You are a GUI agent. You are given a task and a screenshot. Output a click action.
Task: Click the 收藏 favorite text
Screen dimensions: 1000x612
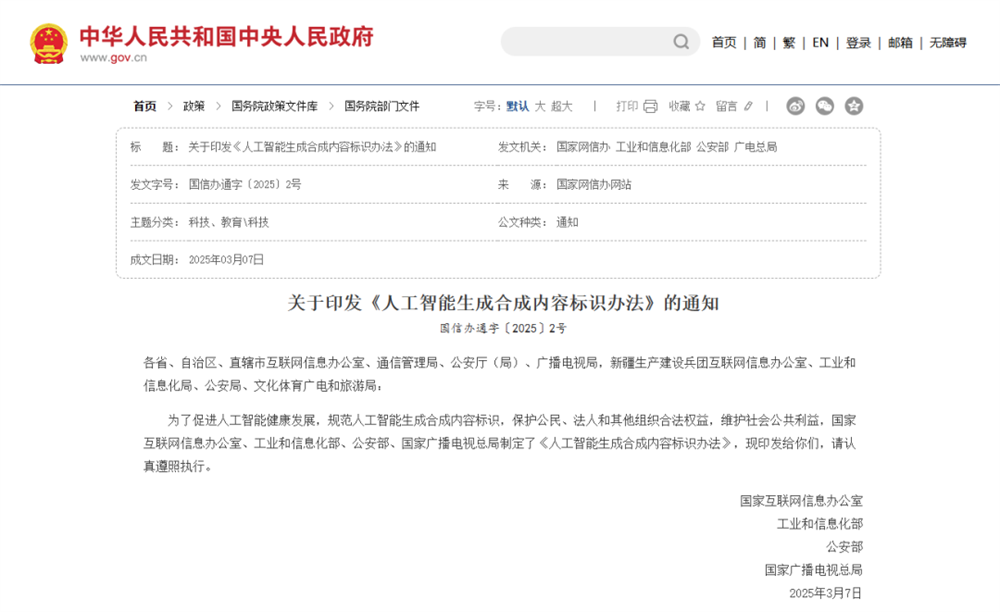click(x=680, y=106)
